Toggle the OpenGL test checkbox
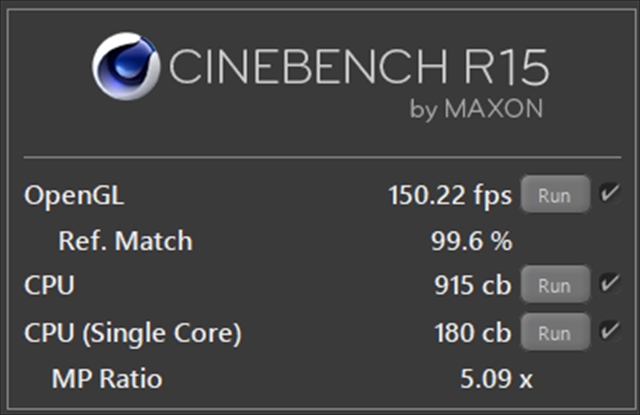Viewport: 640px width, 415px height. (609, 193)
